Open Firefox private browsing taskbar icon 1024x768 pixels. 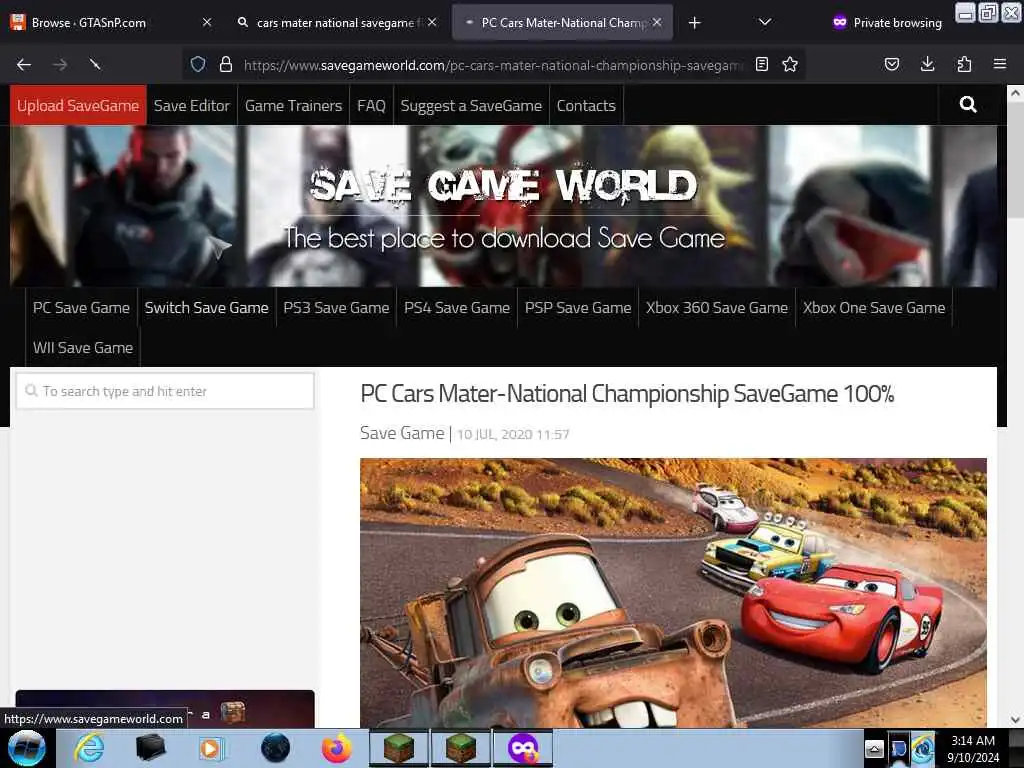pyautogui.click(x=522, y=748)
